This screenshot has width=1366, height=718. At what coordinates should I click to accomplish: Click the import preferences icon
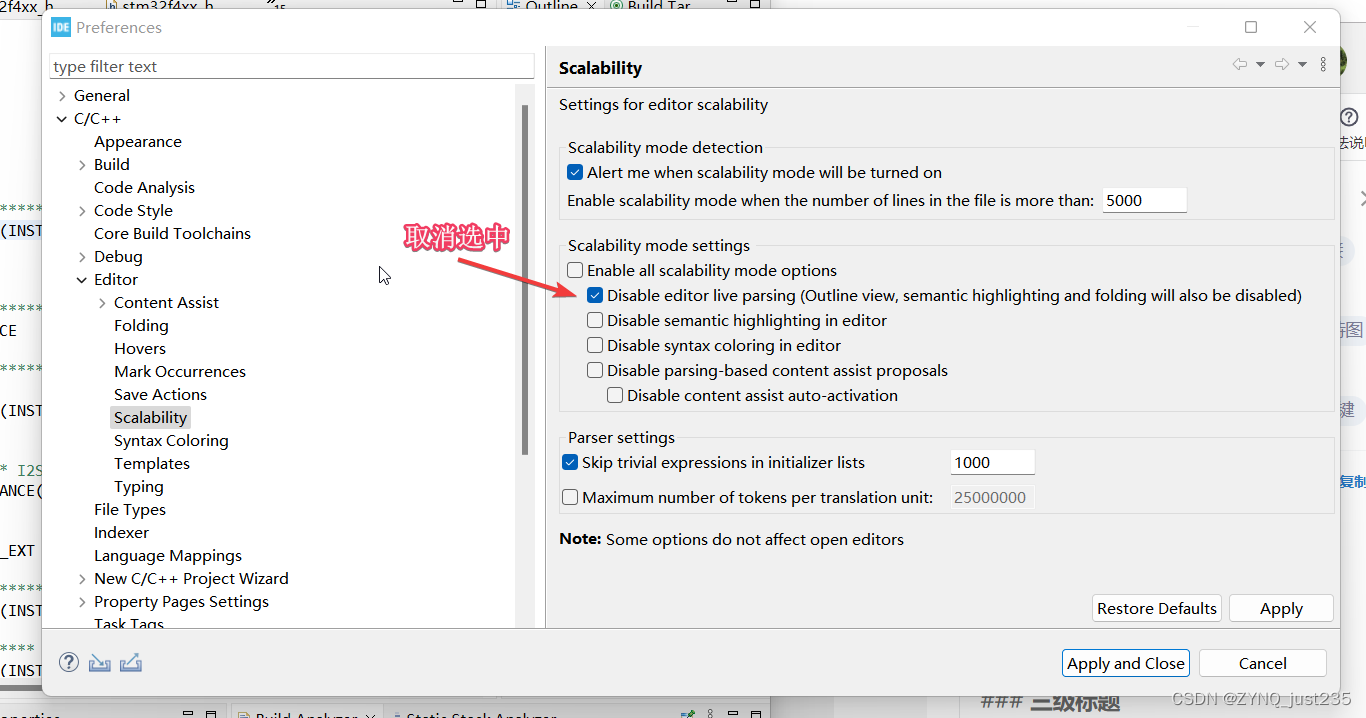point(99,662)
